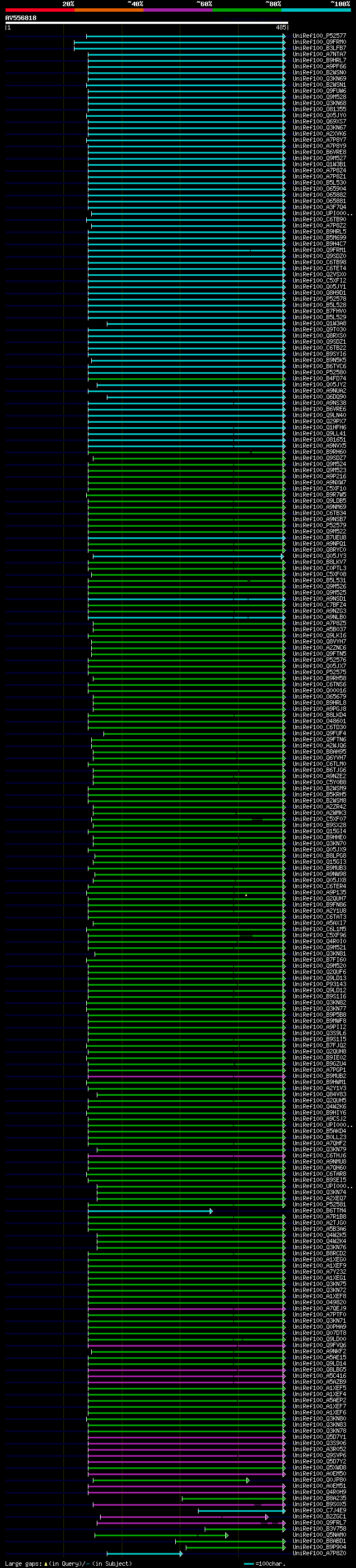This screenshot has width=356, height=1568.
Task: Select the UniRef100_Q3KN83 label
Action: coord(319,1425)
